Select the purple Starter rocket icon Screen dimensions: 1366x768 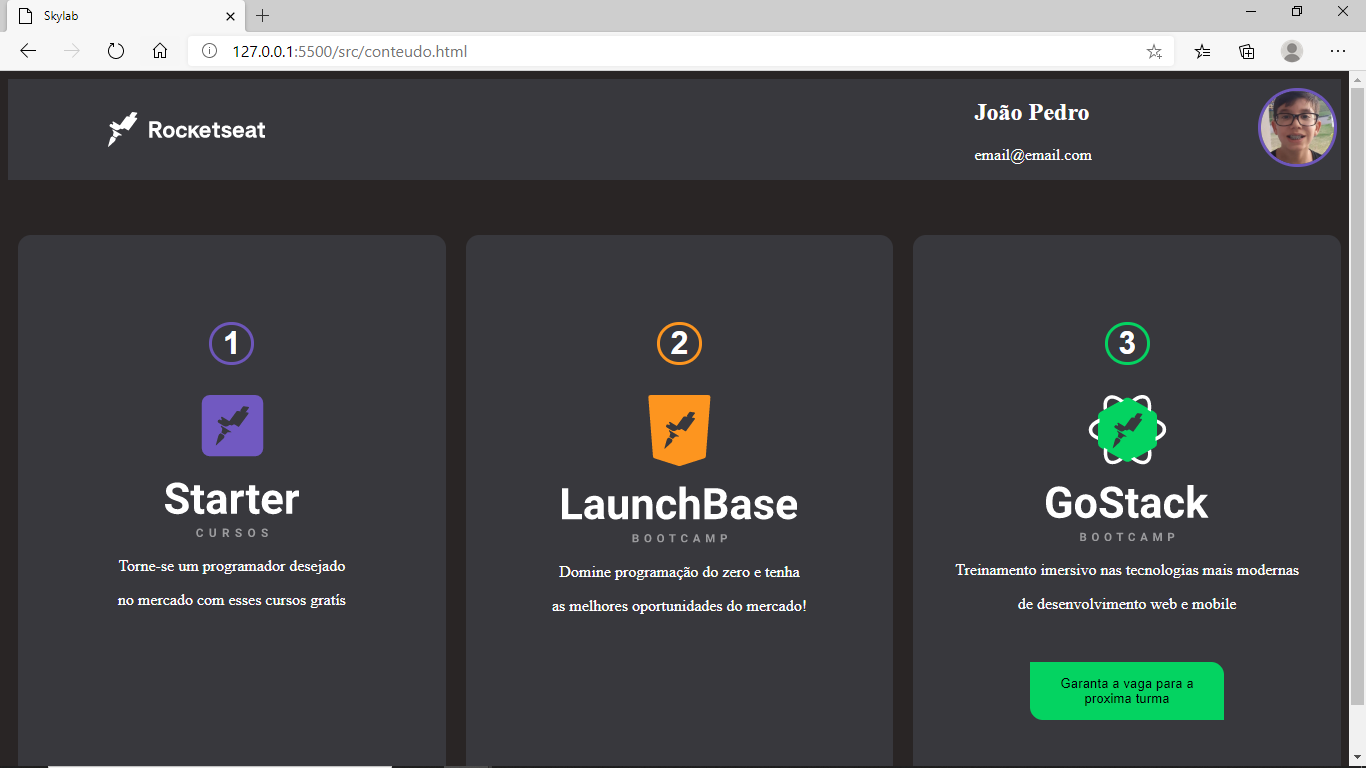232,426
